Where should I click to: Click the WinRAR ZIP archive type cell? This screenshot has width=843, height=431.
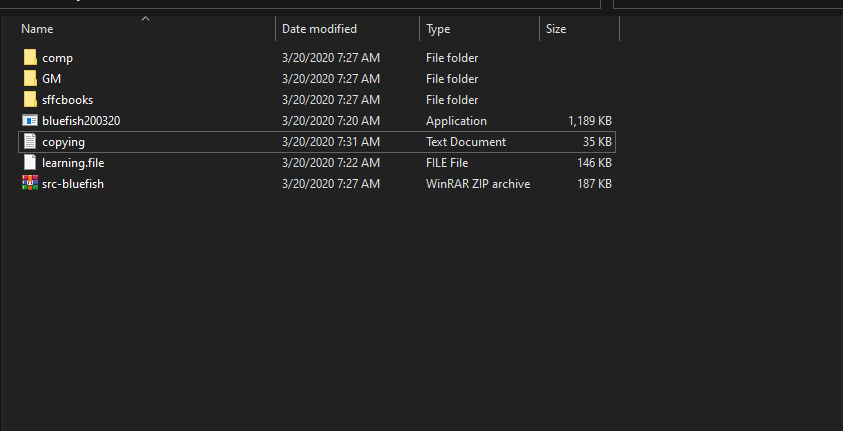tap(478, 184)
